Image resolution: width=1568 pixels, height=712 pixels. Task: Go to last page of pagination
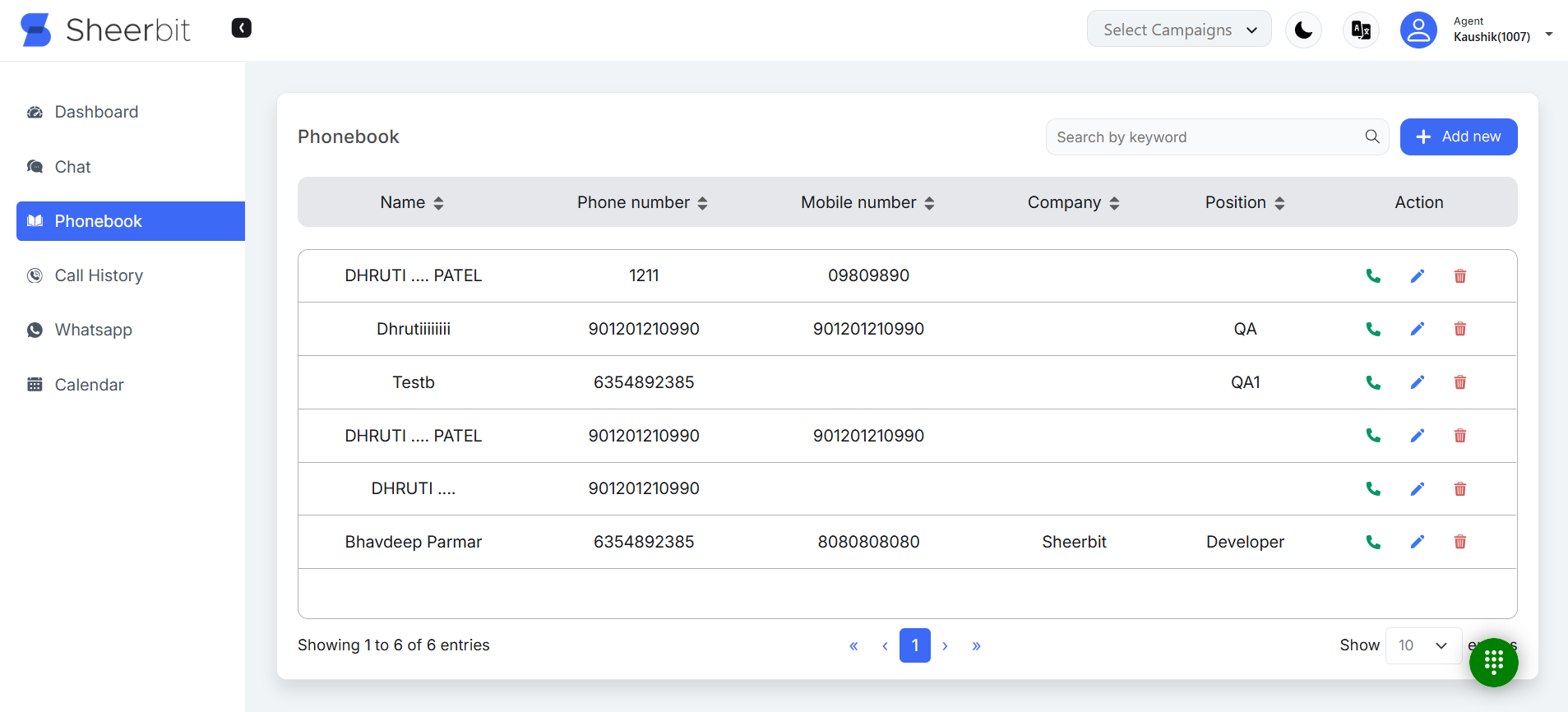(x=976, y=645)
